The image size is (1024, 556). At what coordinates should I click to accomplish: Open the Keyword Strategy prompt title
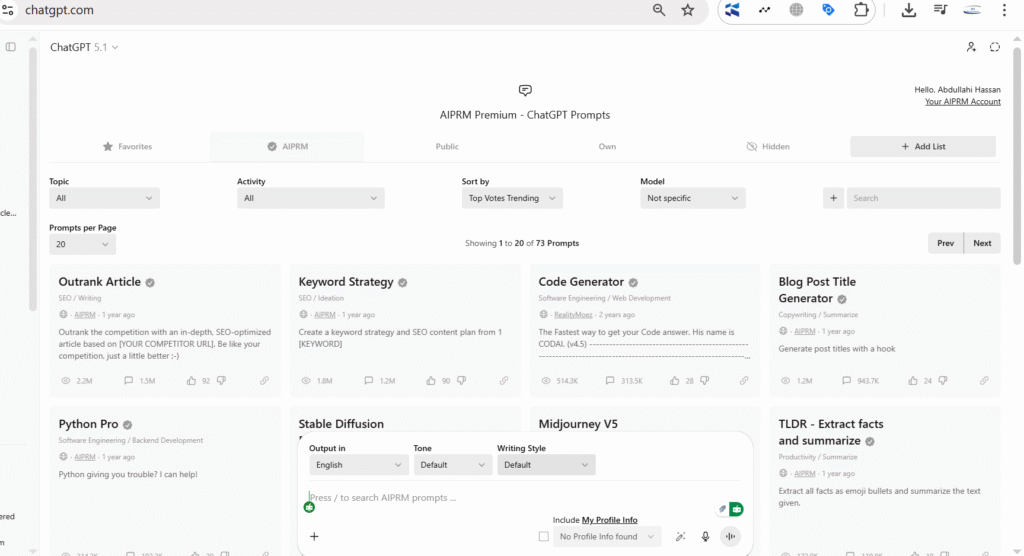coord(346,282)
